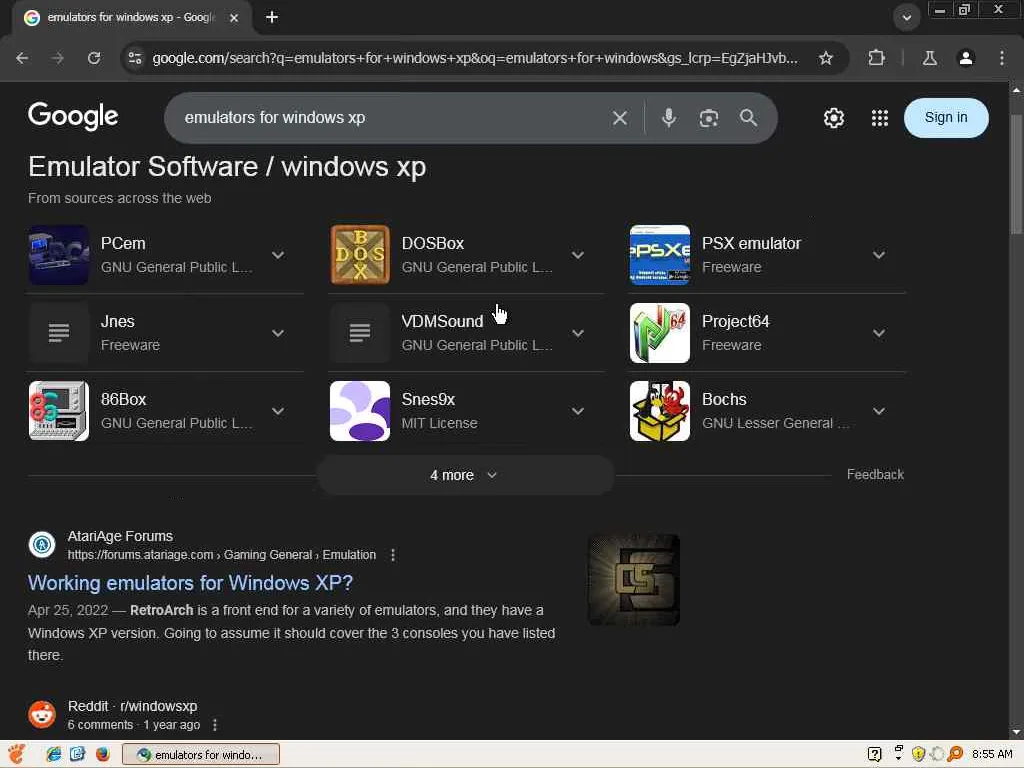This screenshot has height=768, width=1024.
Task: Expand the Project64 entry chevron
Action: tap(879, 333)
